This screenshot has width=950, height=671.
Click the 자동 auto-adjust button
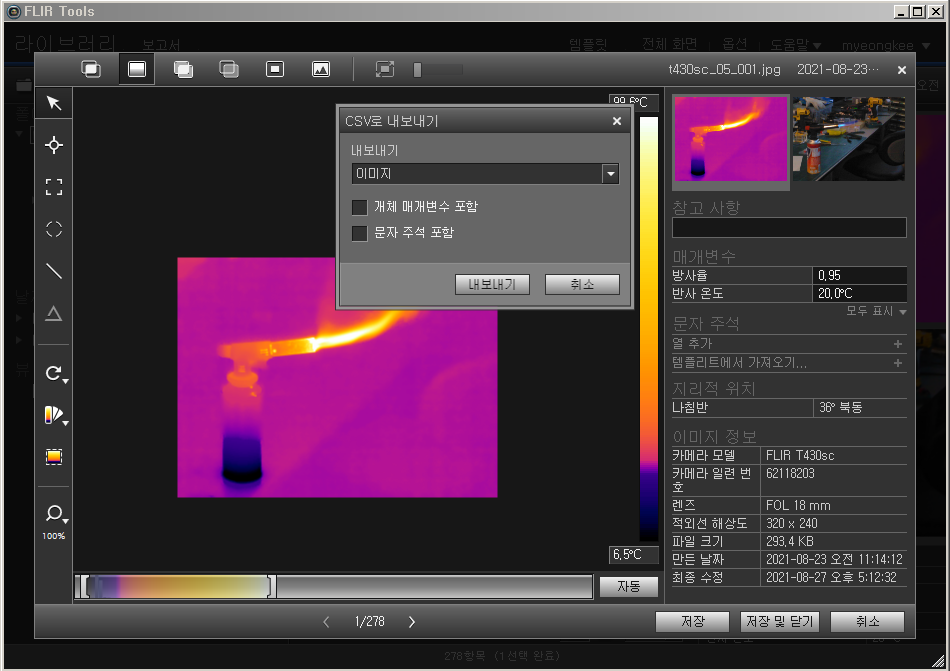[x=628, y=587]
